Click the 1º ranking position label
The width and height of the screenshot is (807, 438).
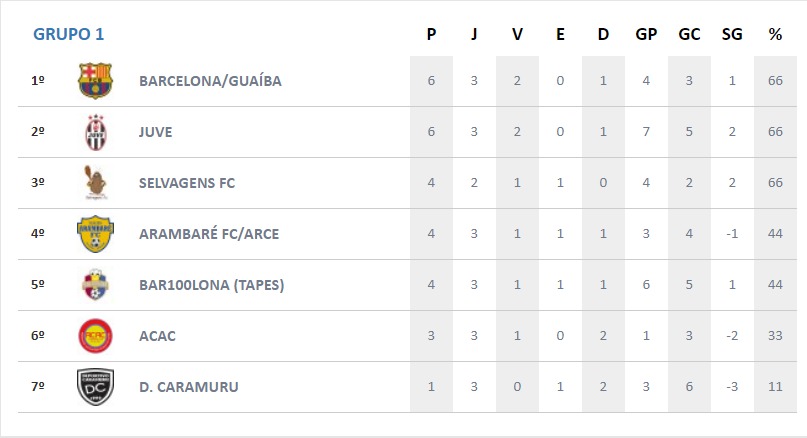point(38,81)
